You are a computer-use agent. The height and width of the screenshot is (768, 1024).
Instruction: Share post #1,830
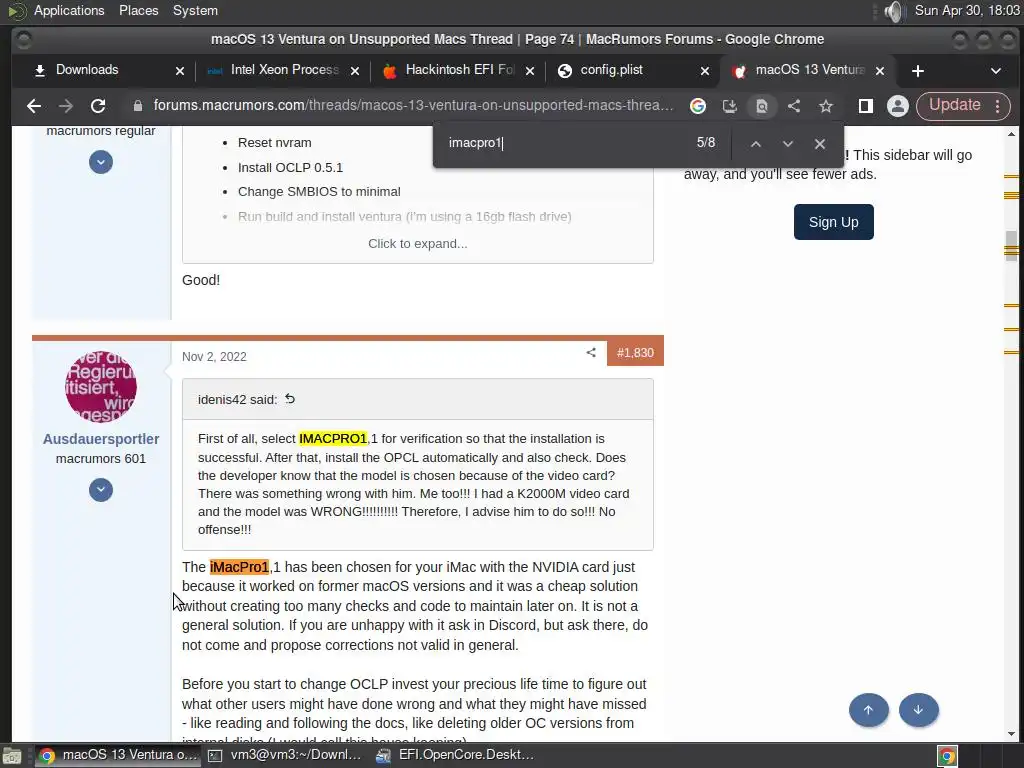[591, 353]
